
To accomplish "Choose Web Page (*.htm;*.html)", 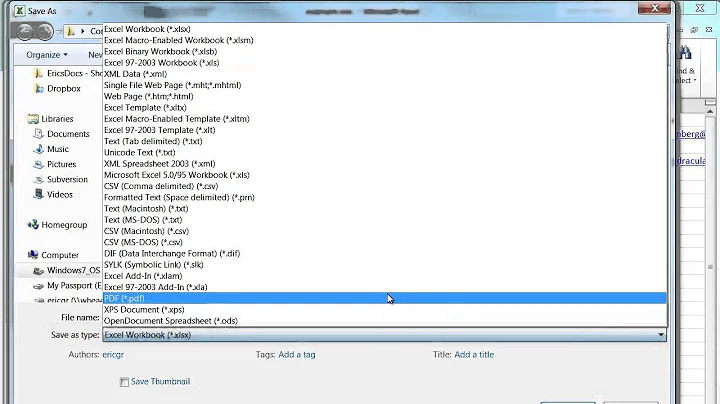I will 385,96.
